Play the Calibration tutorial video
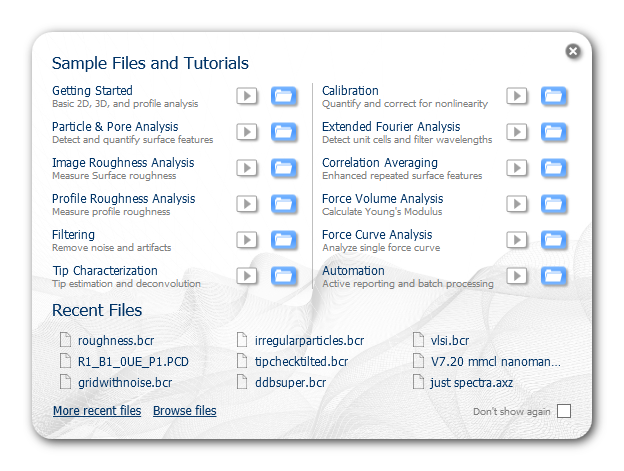 [517, 96]
